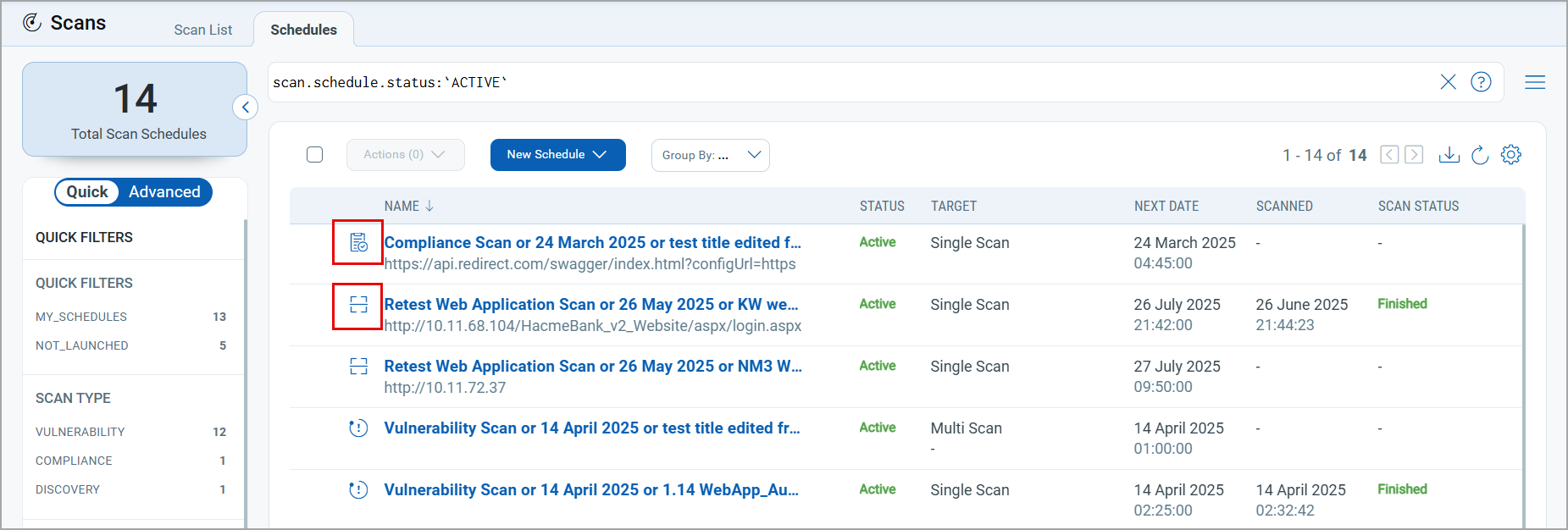
Task: Sort by the NAME column arrow
Action: tap(429, 206)
